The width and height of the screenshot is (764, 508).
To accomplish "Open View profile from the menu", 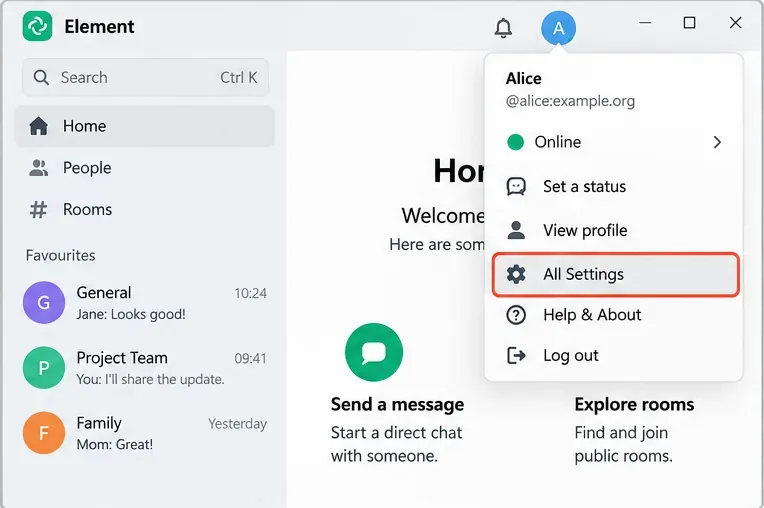I will [614, 230].
